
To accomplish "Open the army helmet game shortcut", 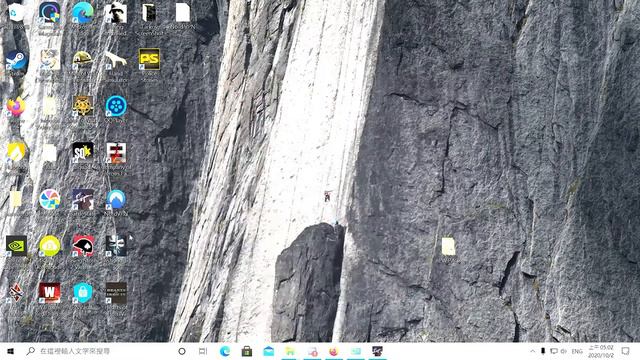I will pos(82,60).
